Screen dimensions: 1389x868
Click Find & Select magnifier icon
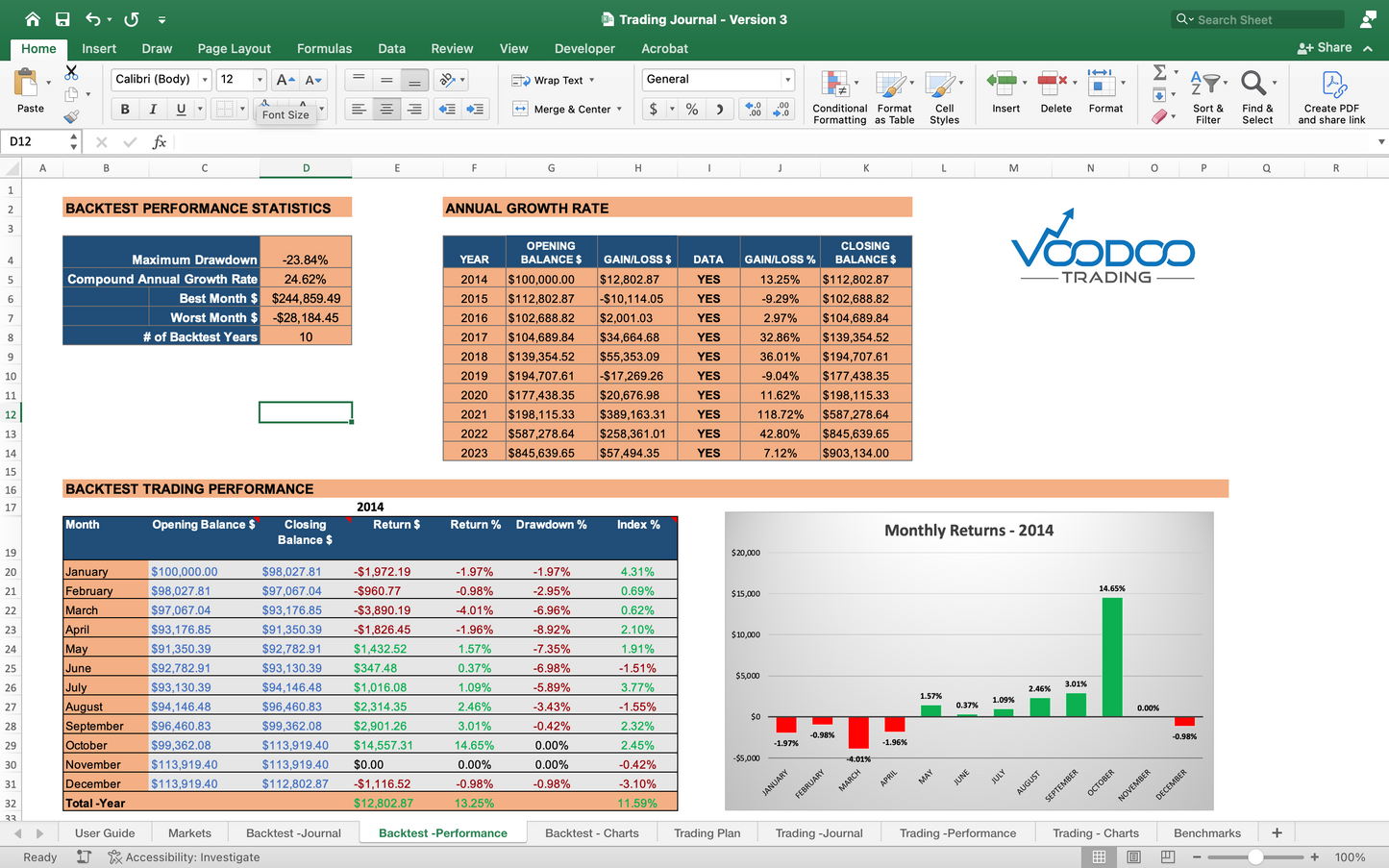click(x=1256, y=97)
